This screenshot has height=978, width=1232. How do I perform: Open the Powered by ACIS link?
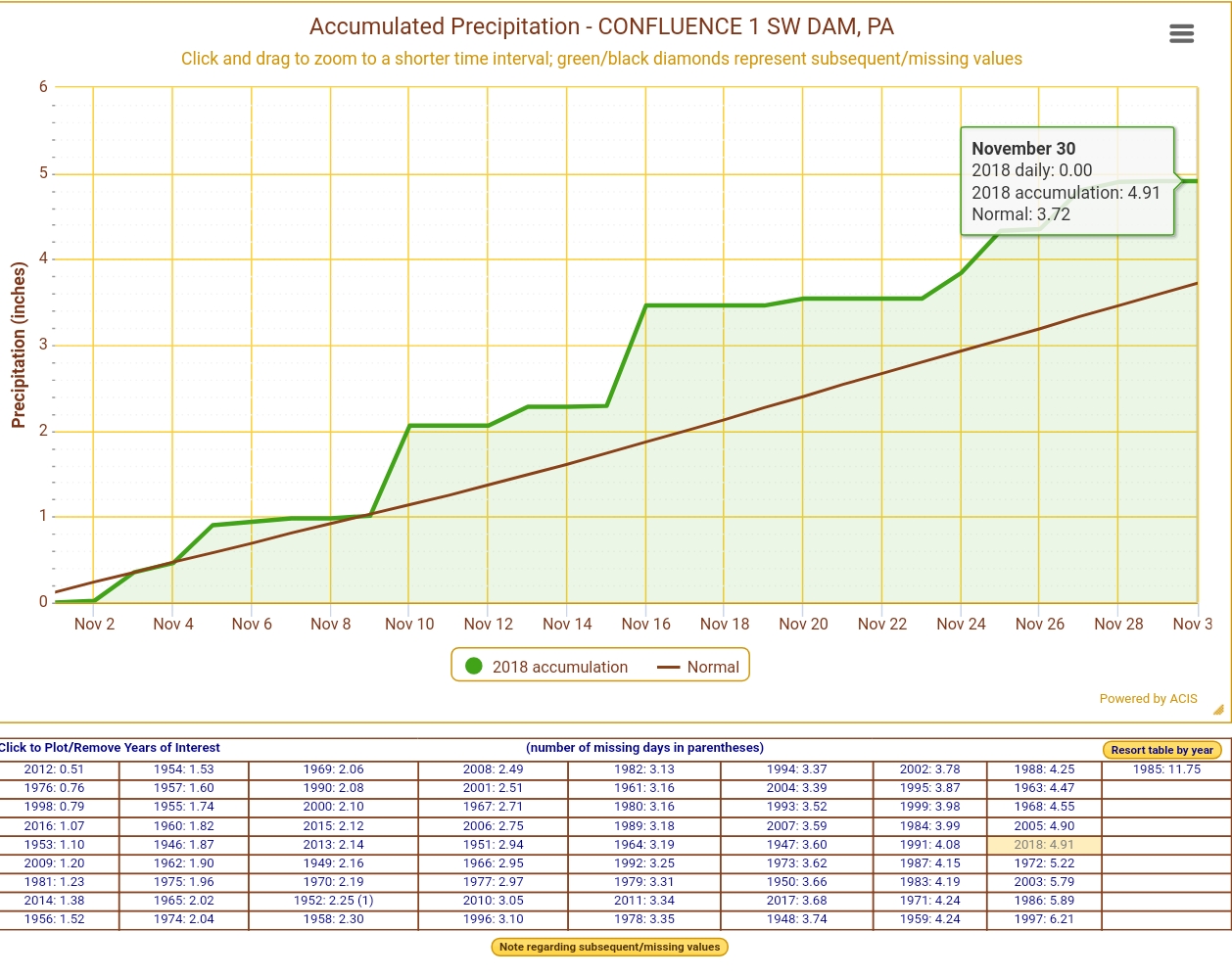pos(1148,699)
